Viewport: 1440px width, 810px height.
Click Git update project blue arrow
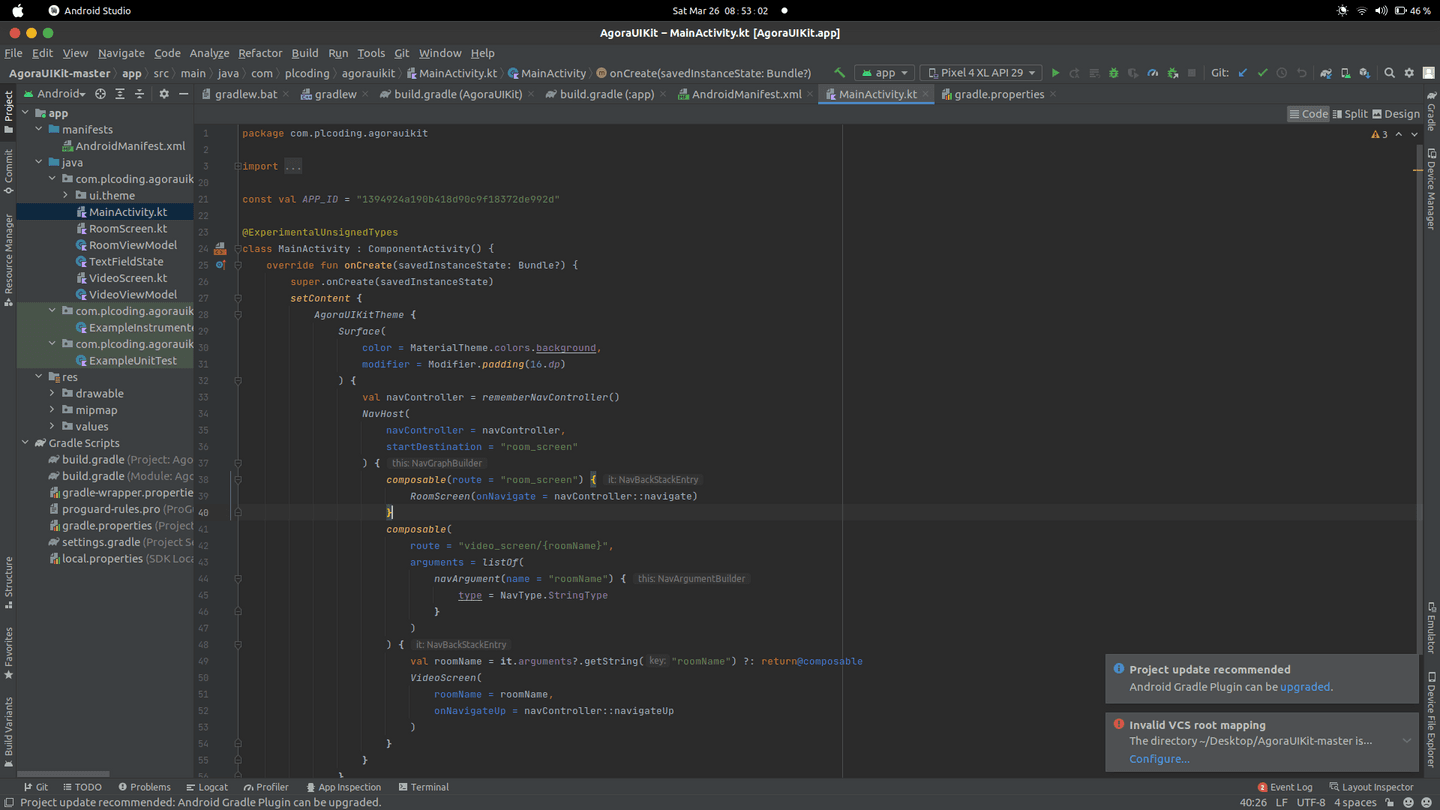click(1243, 73)
